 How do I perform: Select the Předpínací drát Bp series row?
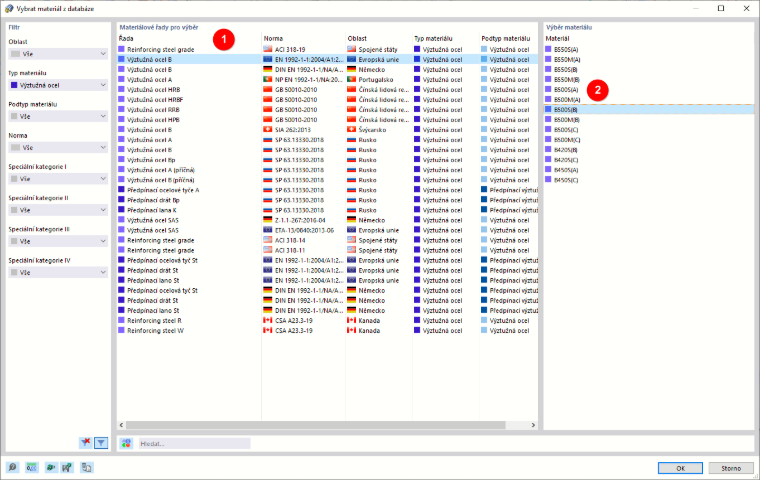click(328, 200)
